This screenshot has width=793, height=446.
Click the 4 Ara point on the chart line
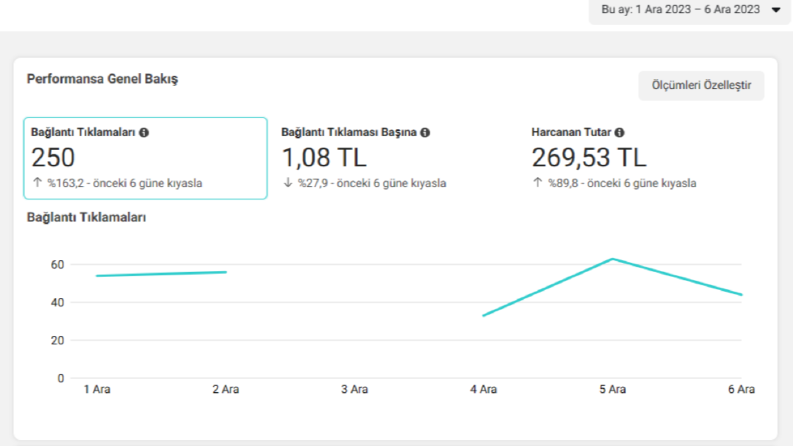tap(483, 316)
